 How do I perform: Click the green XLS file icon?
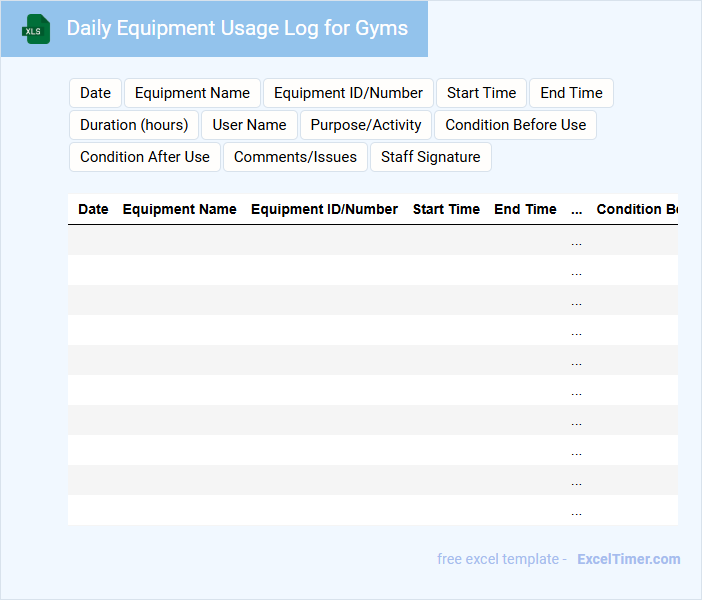click(x=36, y=29)
